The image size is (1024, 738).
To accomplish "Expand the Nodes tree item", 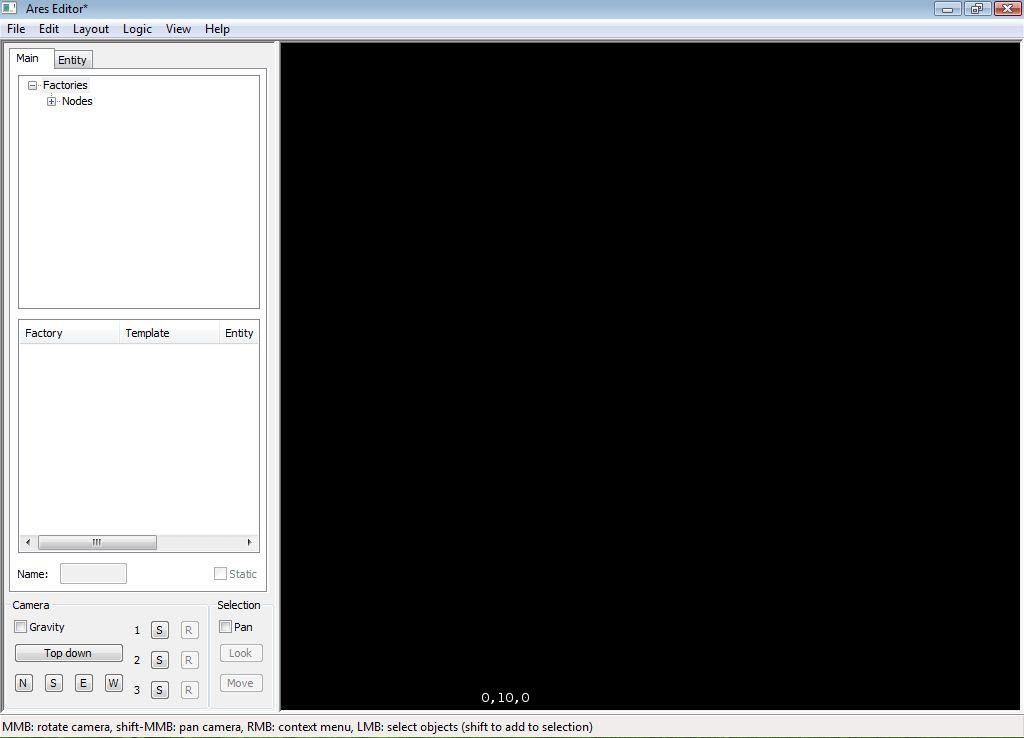I will click(x=52, y=102).
